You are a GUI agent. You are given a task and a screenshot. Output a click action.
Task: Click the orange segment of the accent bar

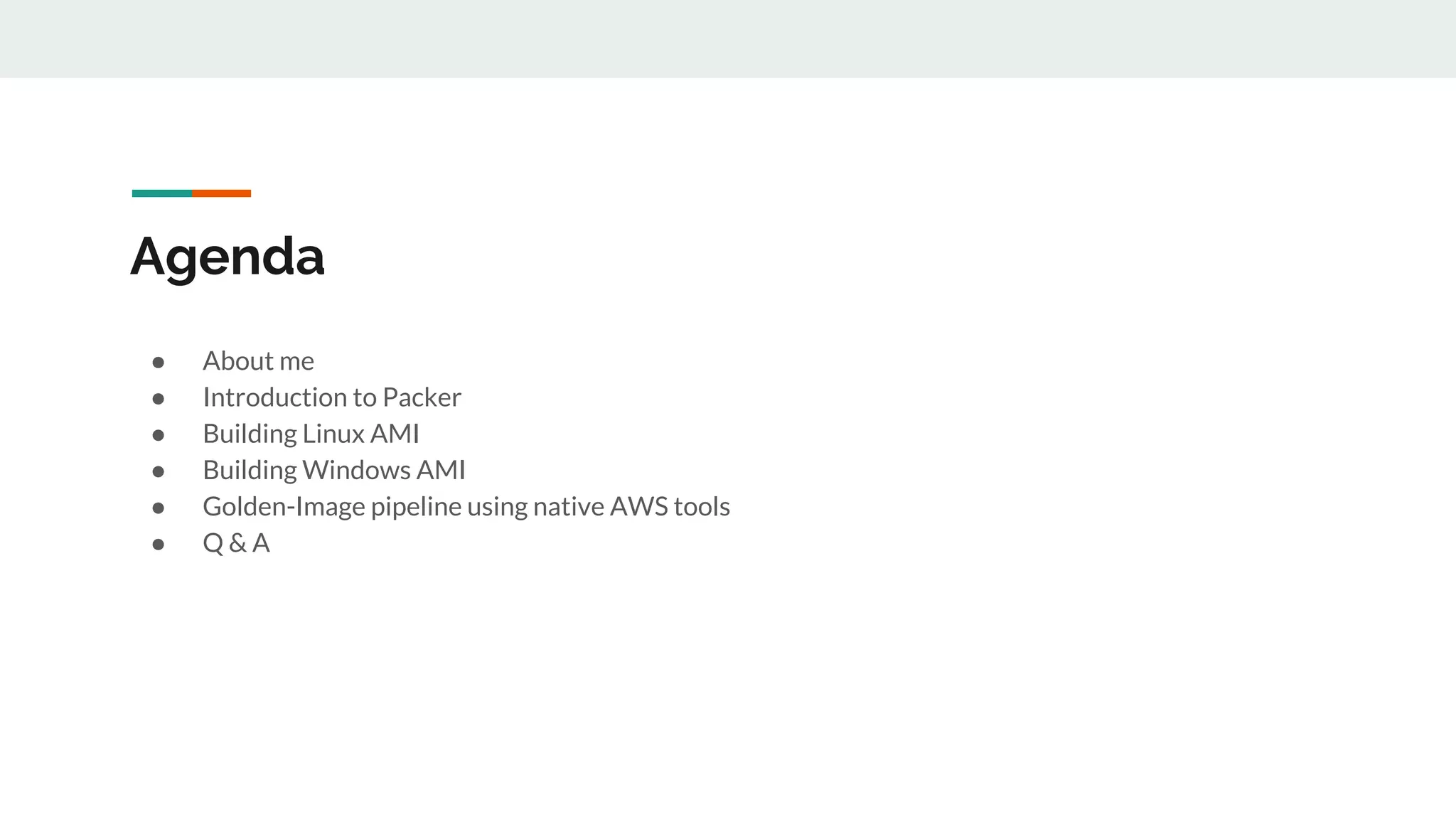[221, 193]
